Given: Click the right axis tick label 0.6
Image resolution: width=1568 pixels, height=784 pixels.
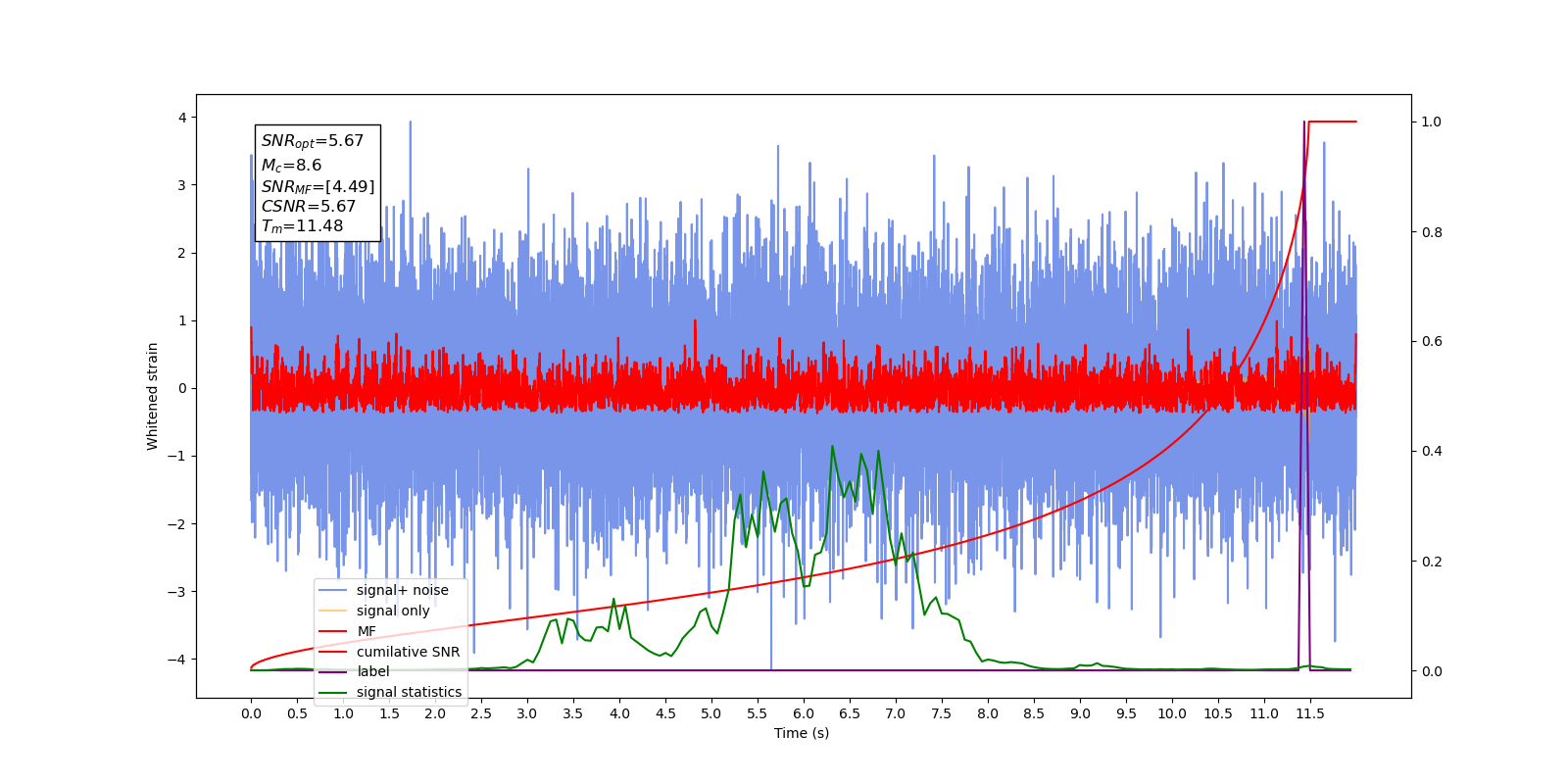Looking at the screenshot, I should (1432, 341).
